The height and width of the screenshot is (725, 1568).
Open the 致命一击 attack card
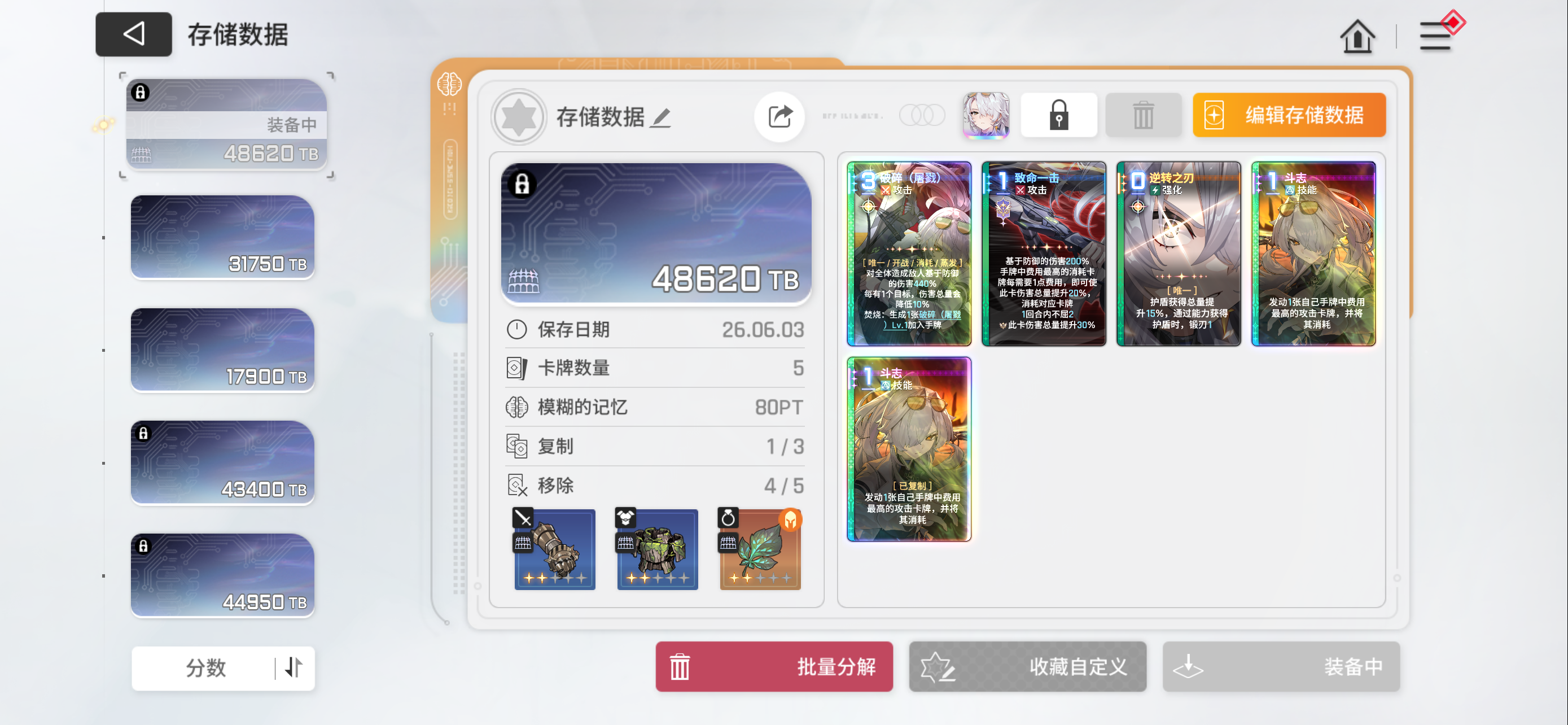[1043, 254]
